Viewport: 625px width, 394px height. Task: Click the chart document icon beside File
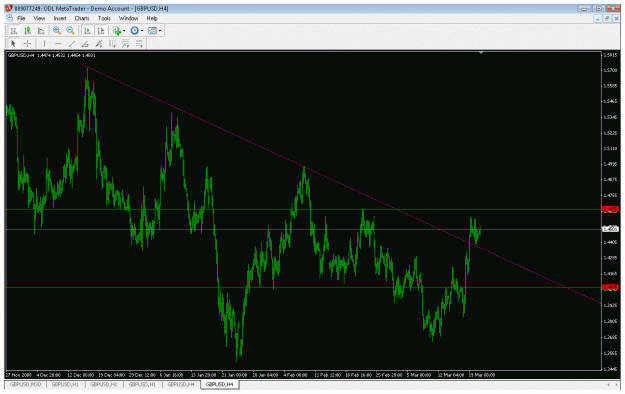[x=10, y=18]
